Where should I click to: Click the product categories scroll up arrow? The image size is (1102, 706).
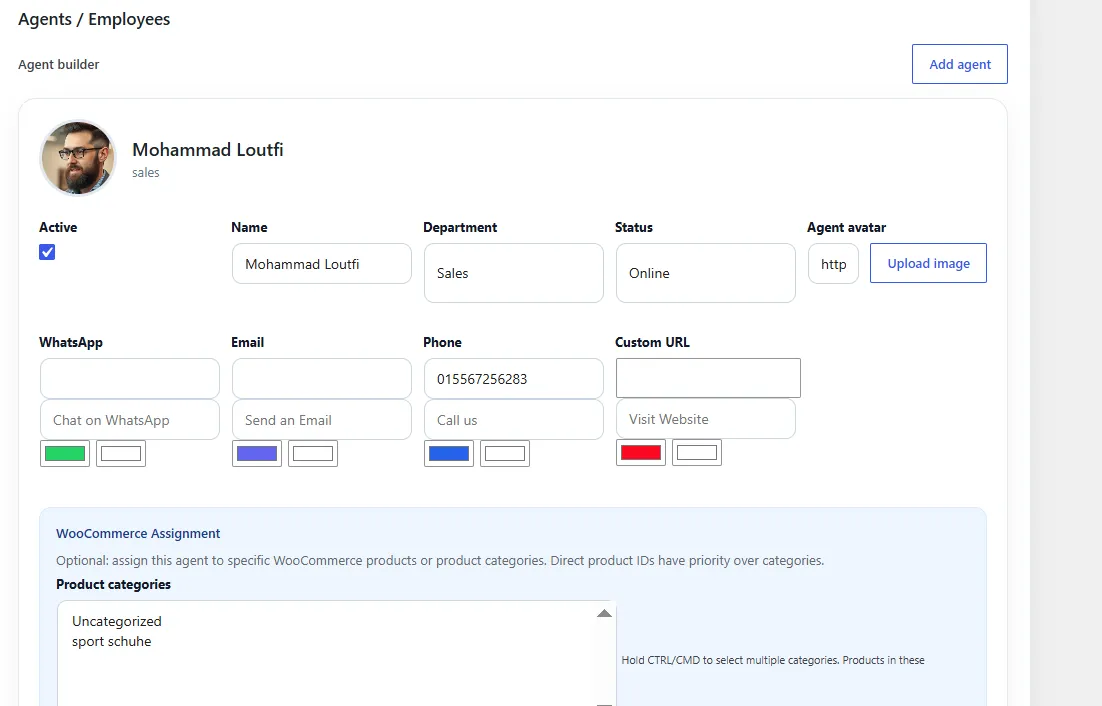tap(604, 613)
